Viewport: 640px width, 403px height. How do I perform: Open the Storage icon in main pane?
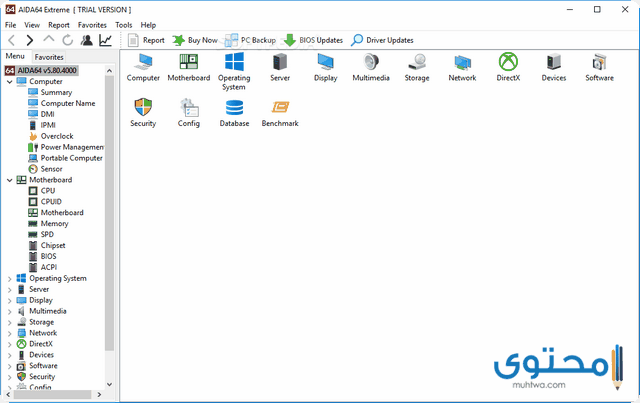pos(417,67)
